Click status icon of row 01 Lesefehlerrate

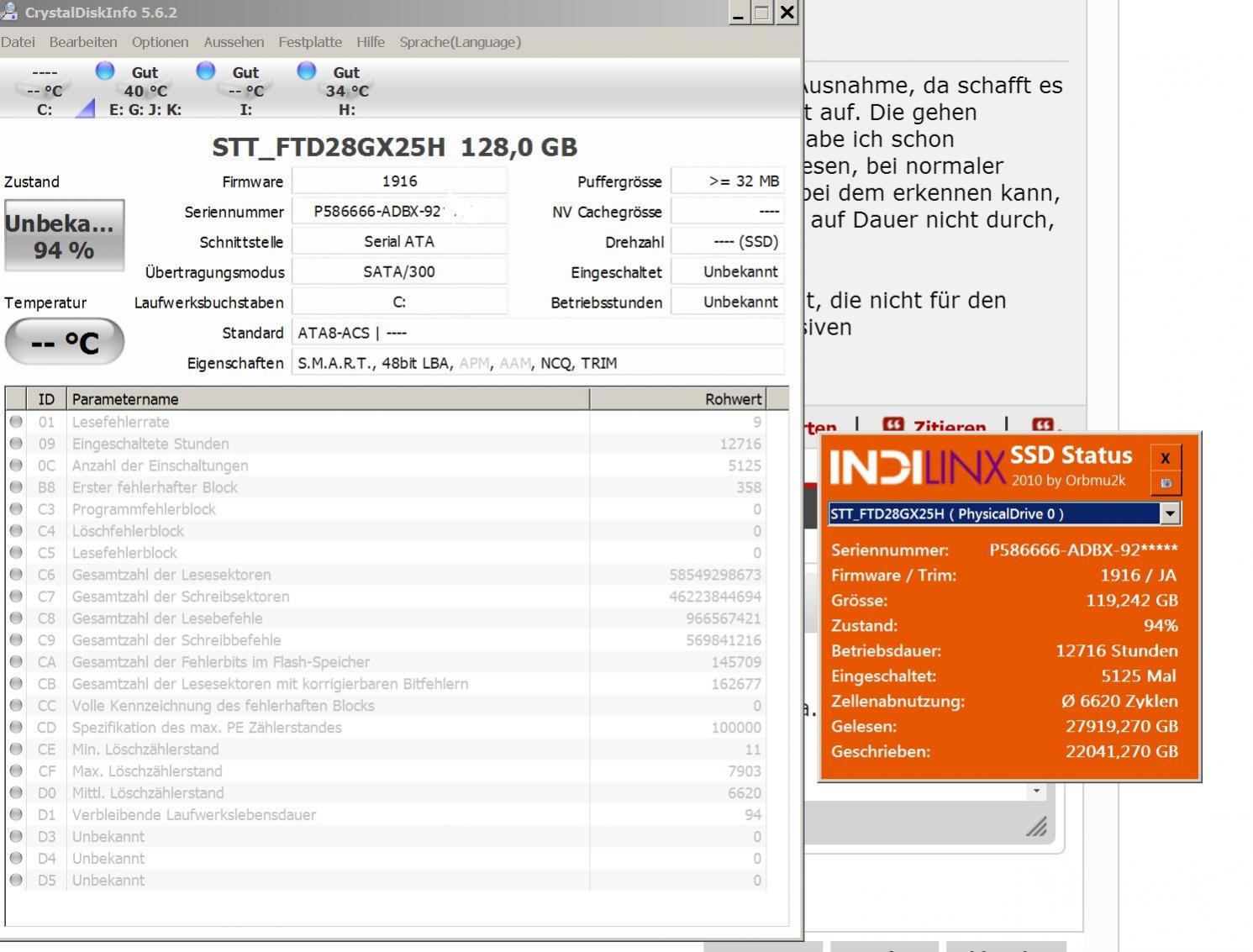(16, 422)
